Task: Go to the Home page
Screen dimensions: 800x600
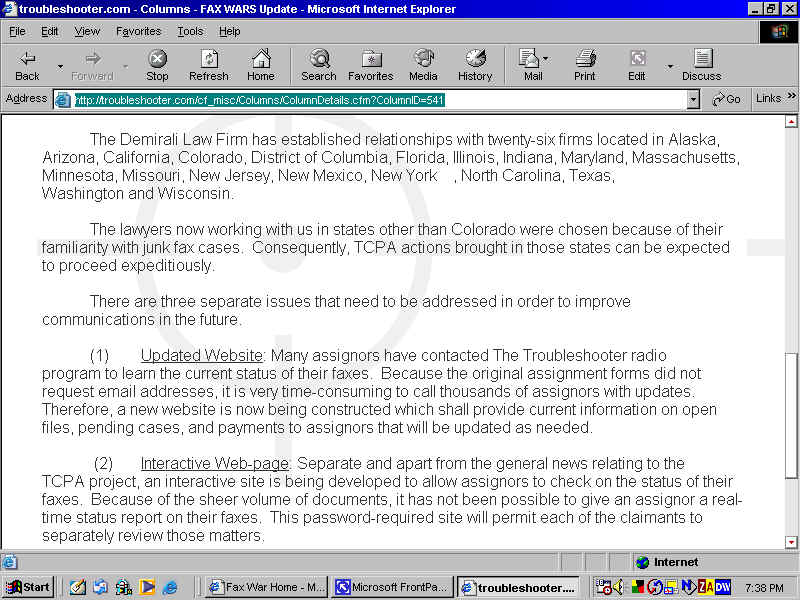Action: [261, 65]
